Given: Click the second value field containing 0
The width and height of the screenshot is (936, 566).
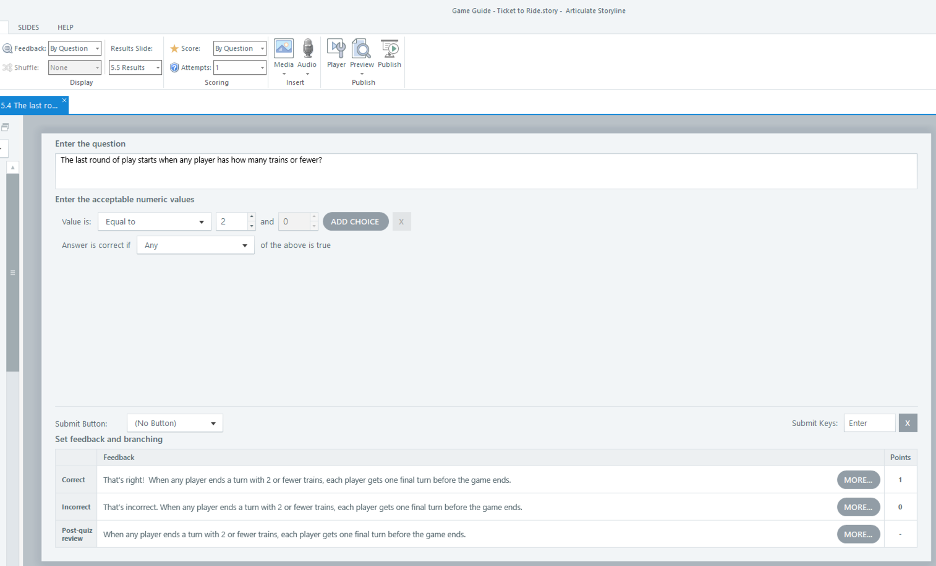Looking at the screenshot, I should [294, 222].
